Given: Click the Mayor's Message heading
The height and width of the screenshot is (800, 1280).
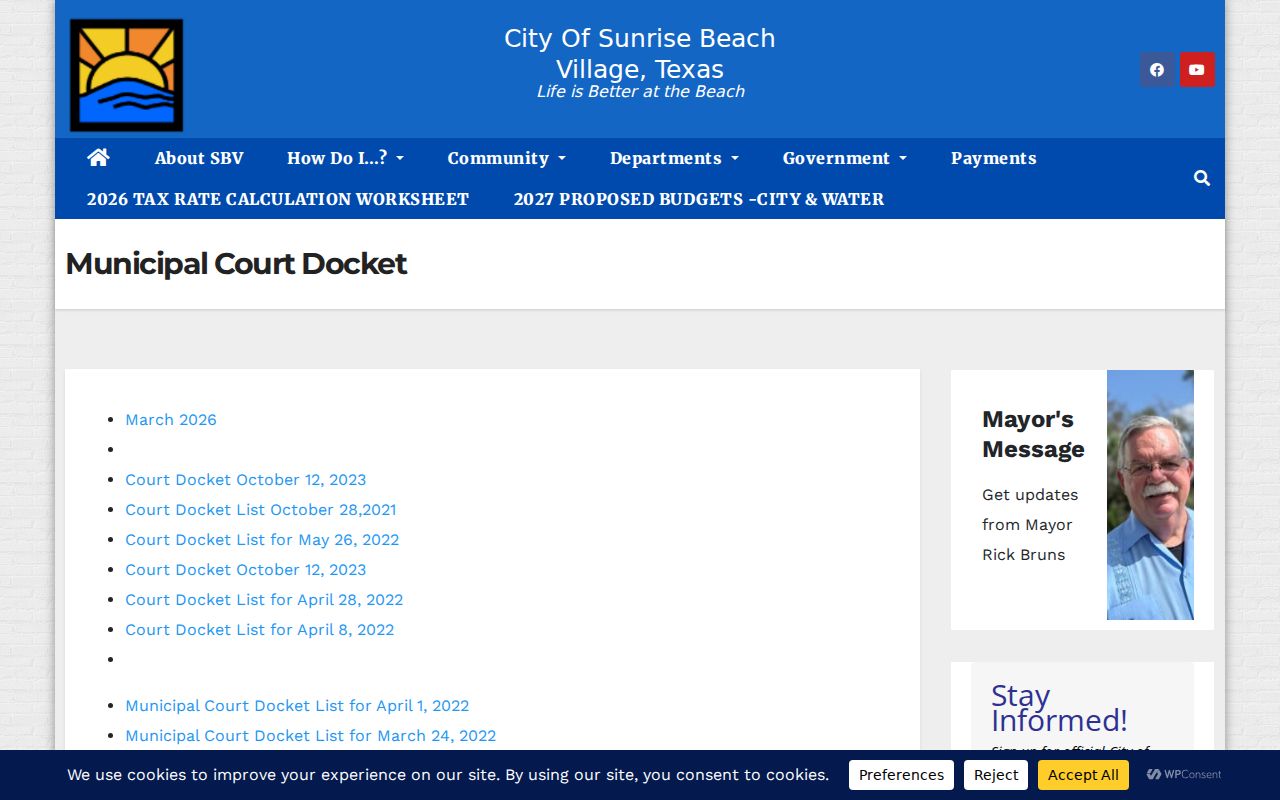Looking at the screenshot, I should click(1033, 434).
